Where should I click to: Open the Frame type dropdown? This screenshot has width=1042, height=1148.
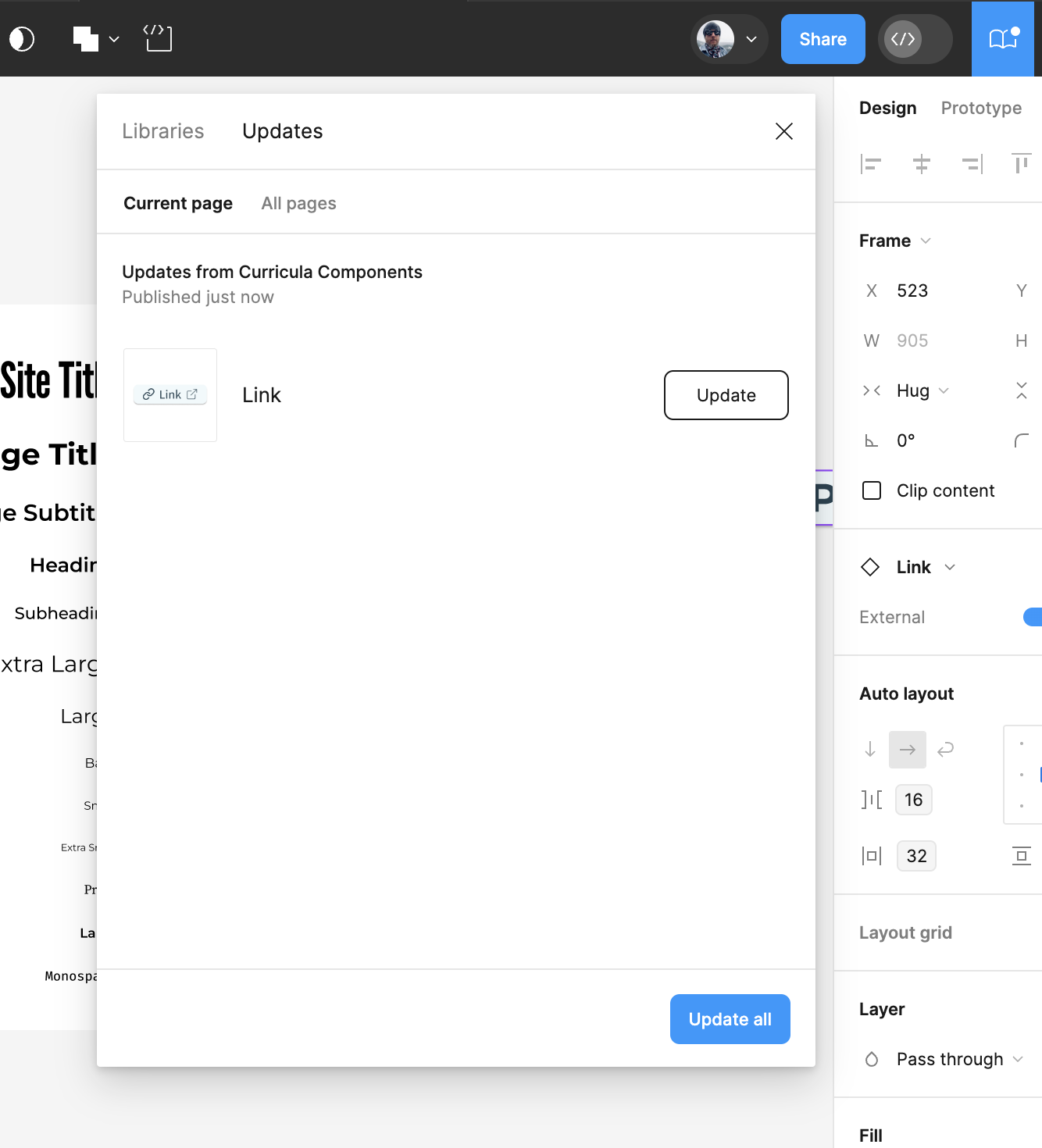click(x=927, y=241)
